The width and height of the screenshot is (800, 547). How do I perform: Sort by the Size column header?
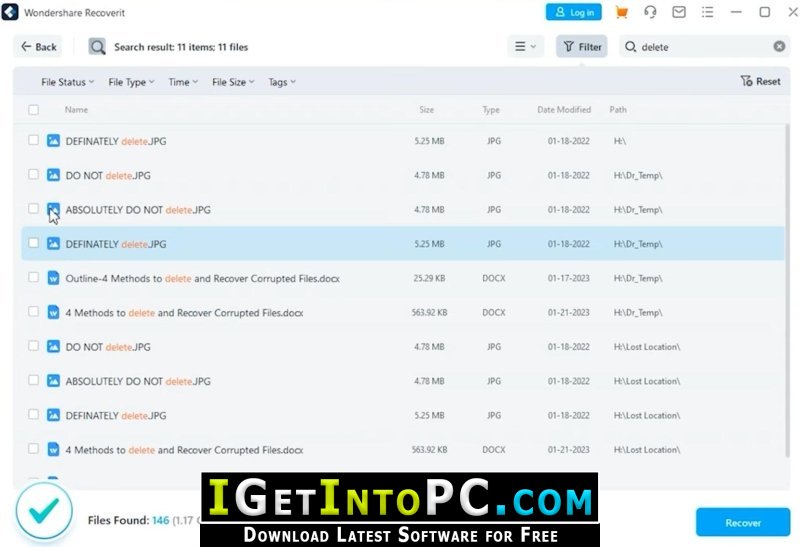(427, 110)
